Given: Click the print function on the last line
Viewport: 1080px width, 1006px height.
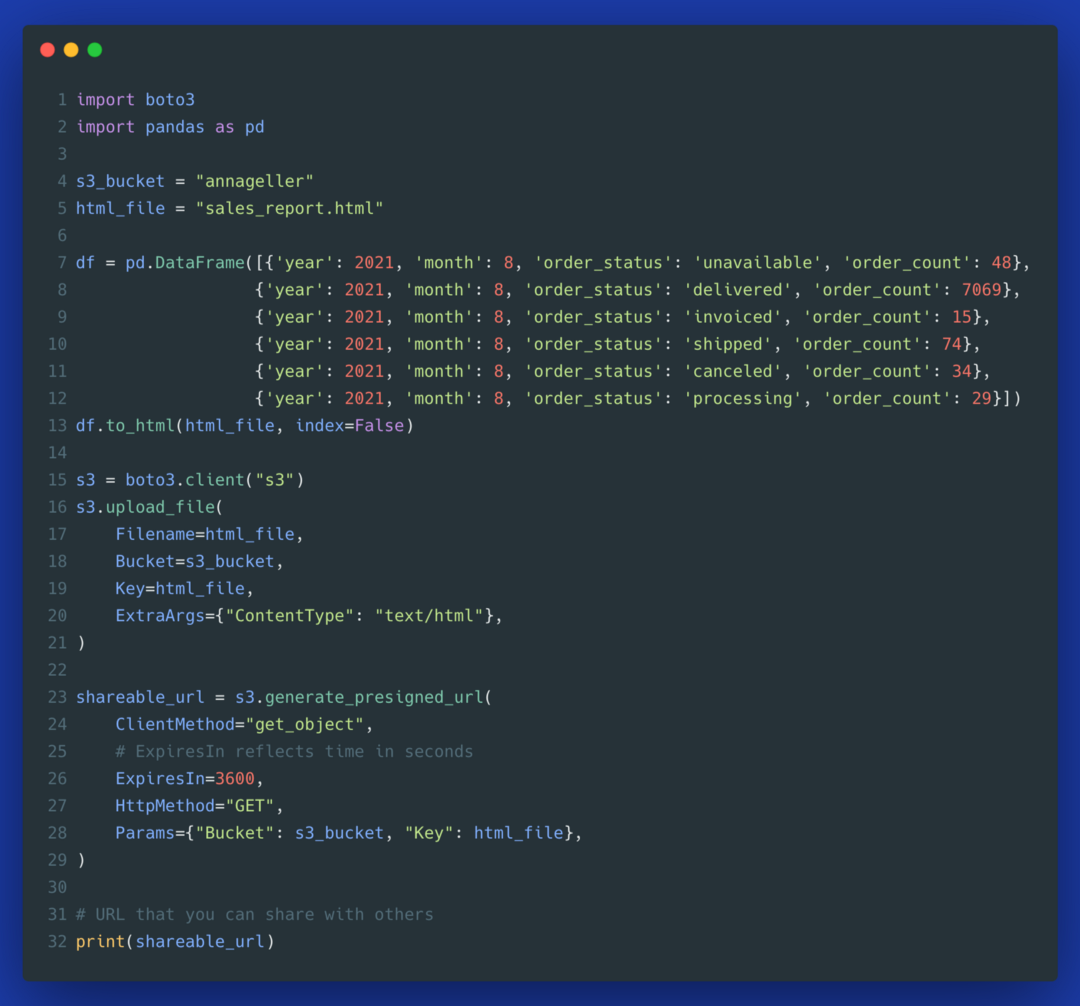Looking at the screenshot, I should point(100,942).
